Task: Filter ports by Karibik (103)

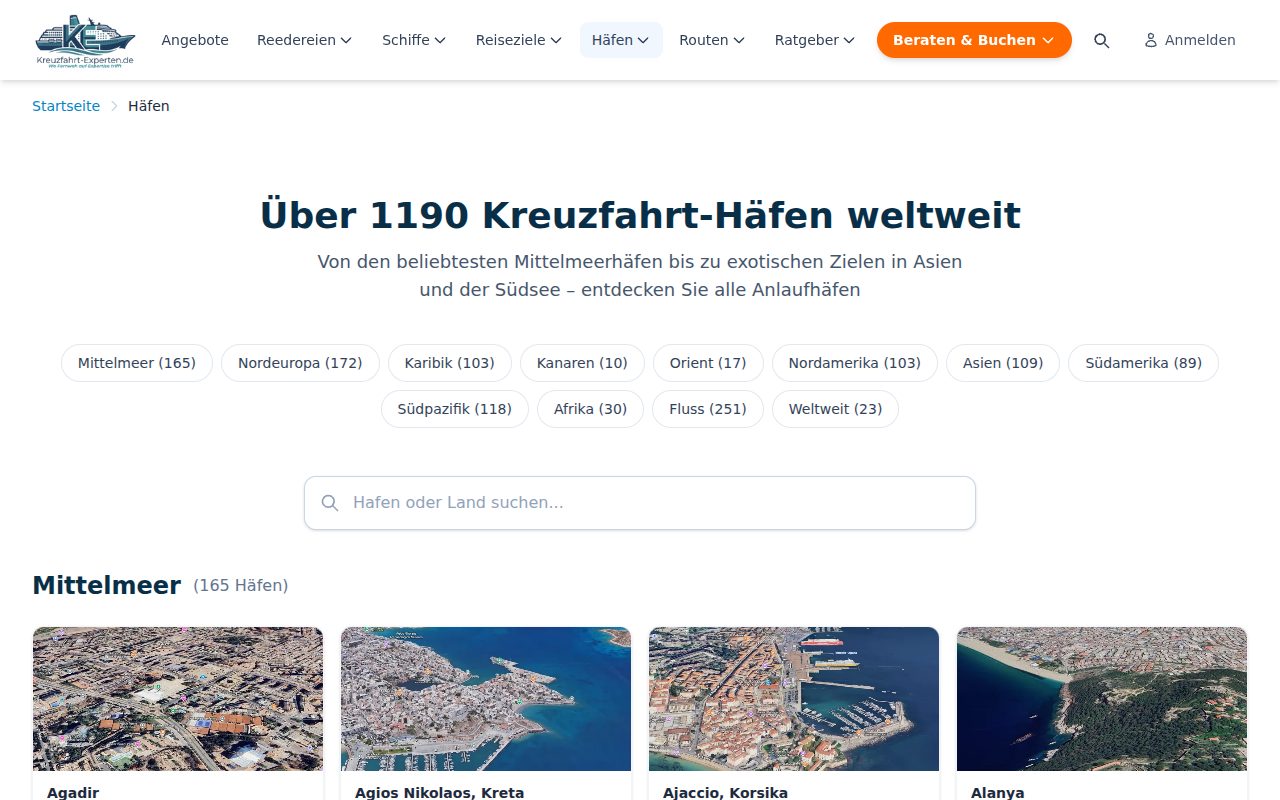Action: pos(449,363)
